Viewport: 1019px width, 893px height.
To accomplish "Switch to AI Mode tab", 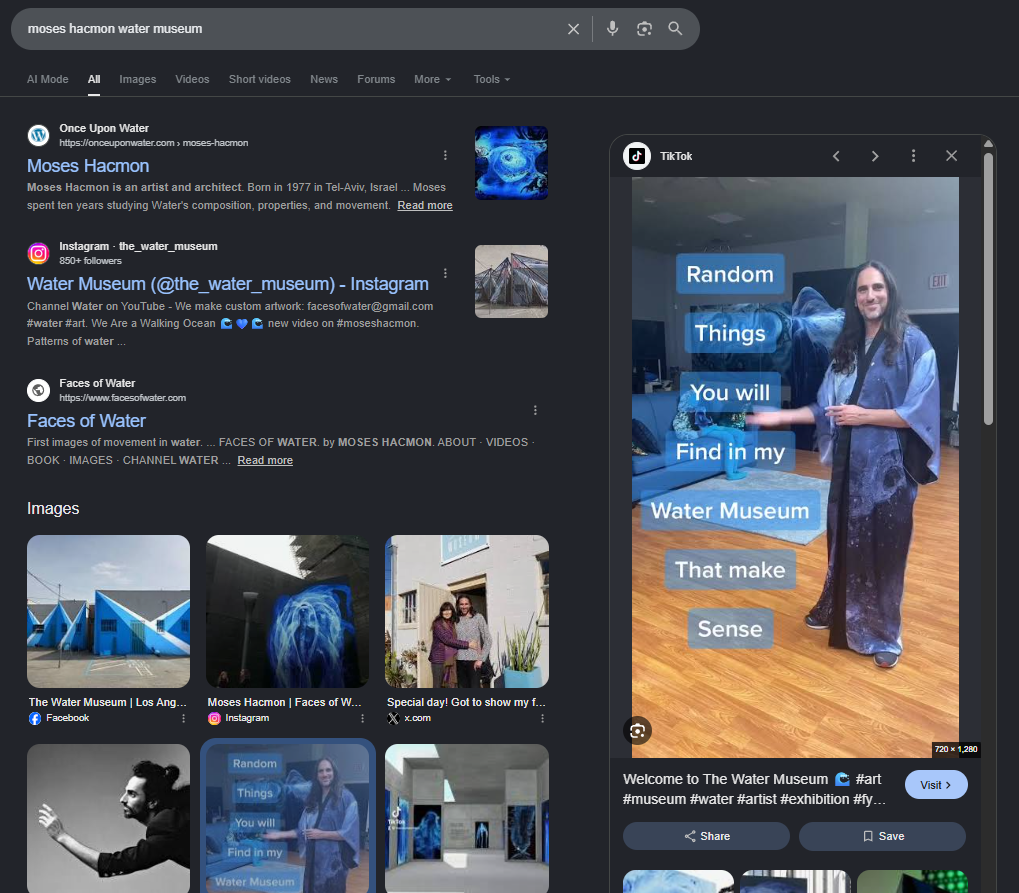I will click(47, 79).
